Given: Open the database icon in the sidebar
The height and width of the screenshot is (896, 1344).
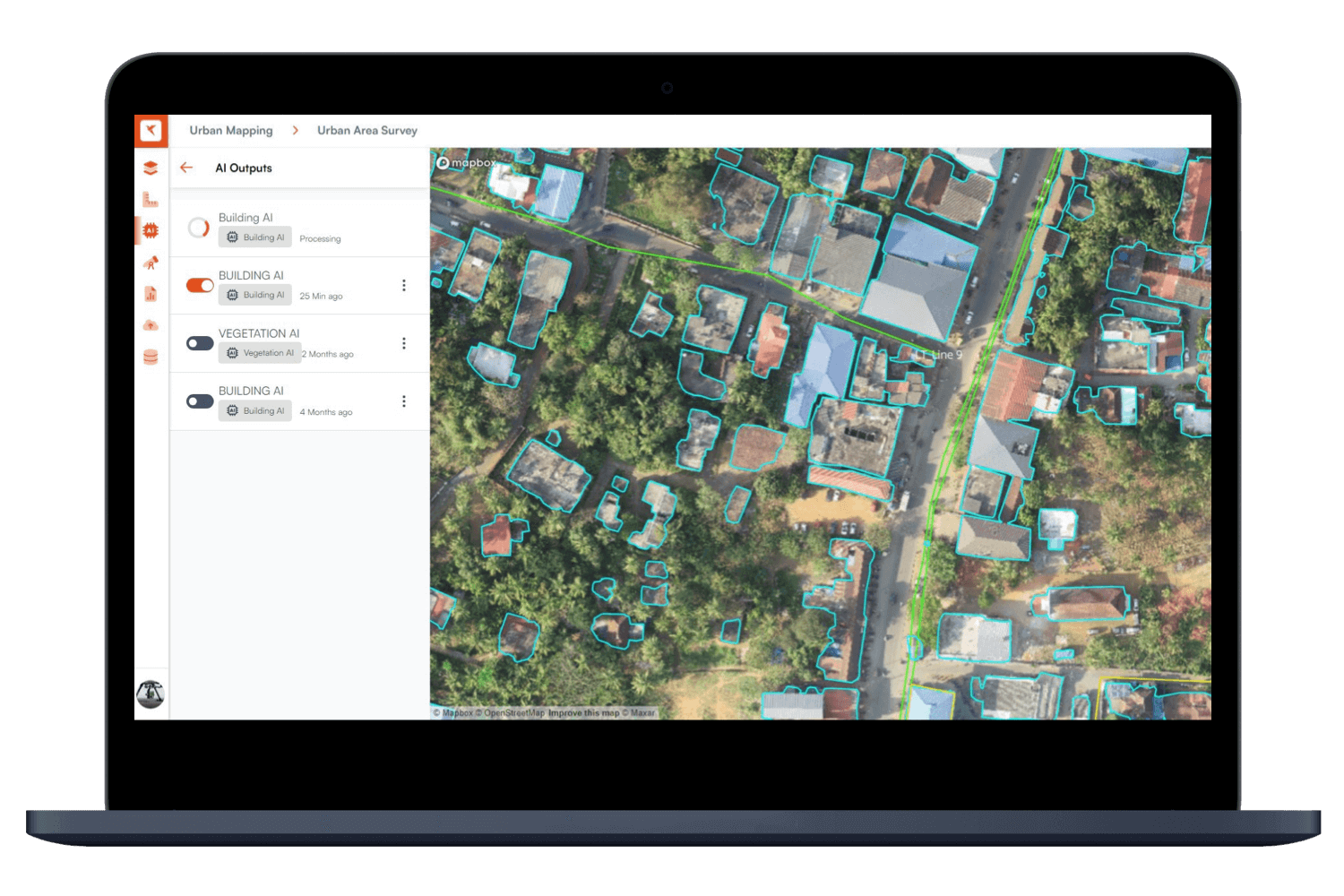Looking at the screenshot, I should tap(151, 356).
